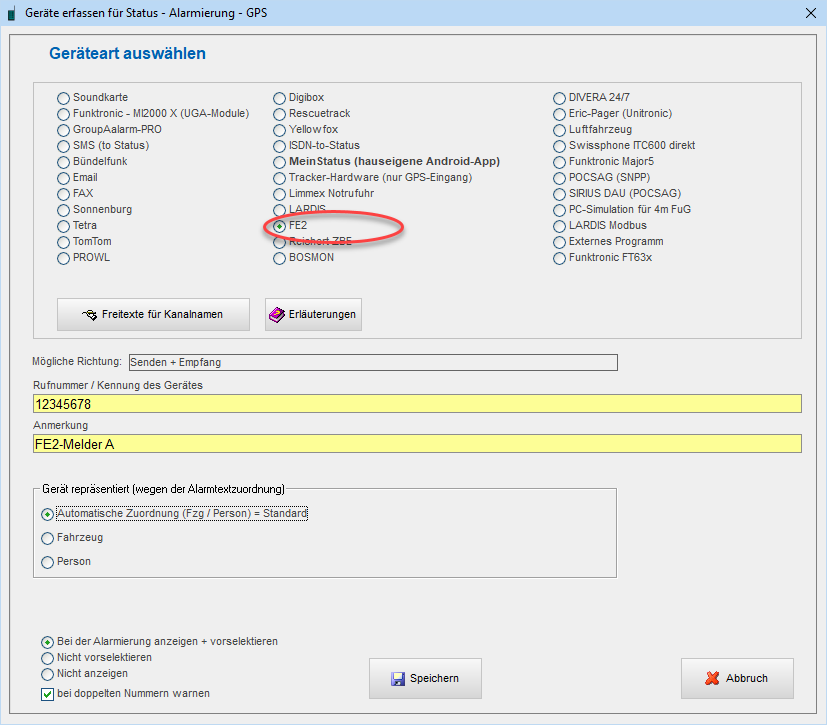Select DIVERA 24/7 as device type
The width and height of the screenshot is (827, 725).
560,98
